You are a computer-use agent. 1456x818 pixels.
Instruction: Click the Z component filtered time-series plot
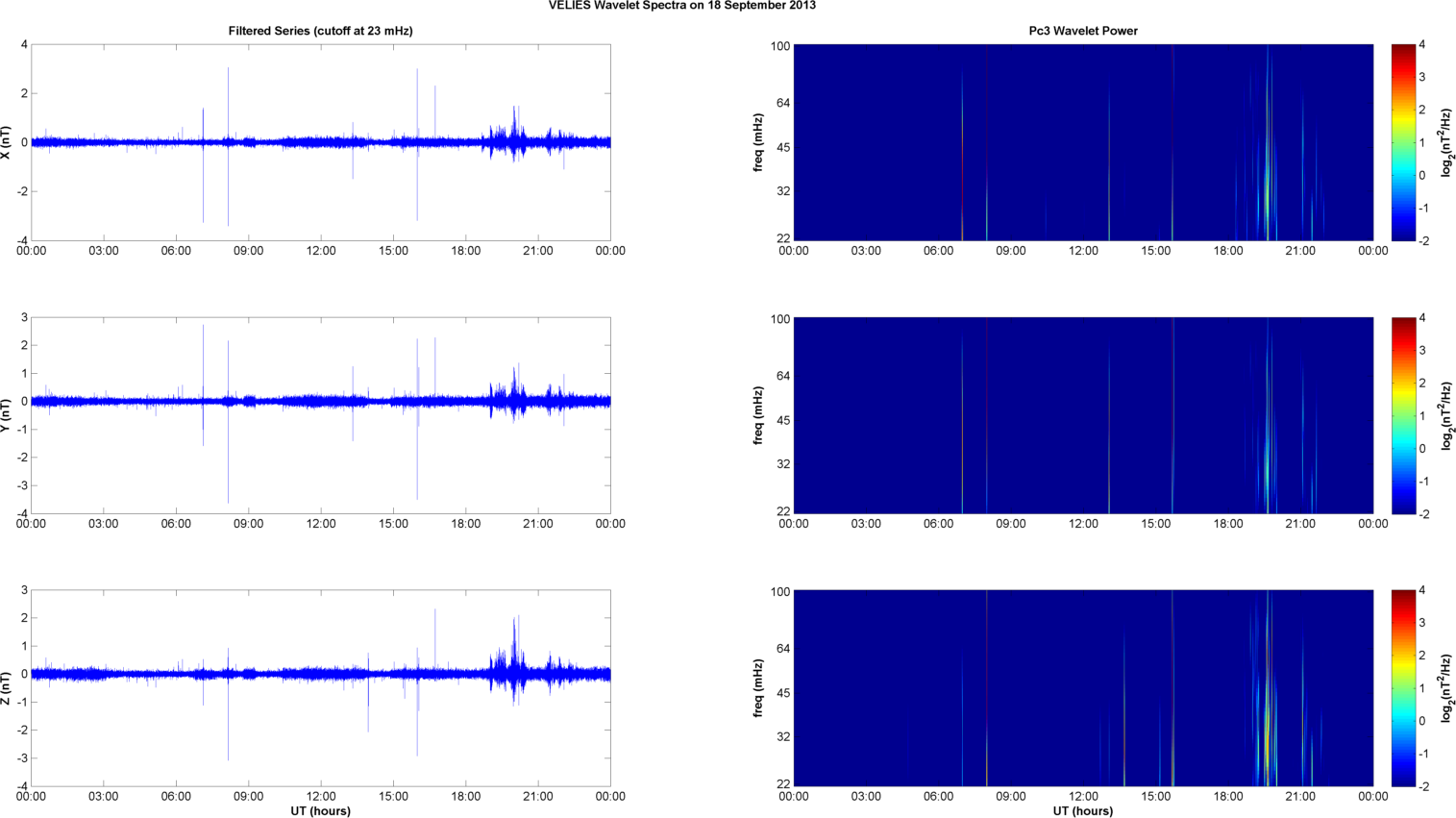(x=321, y=688)
